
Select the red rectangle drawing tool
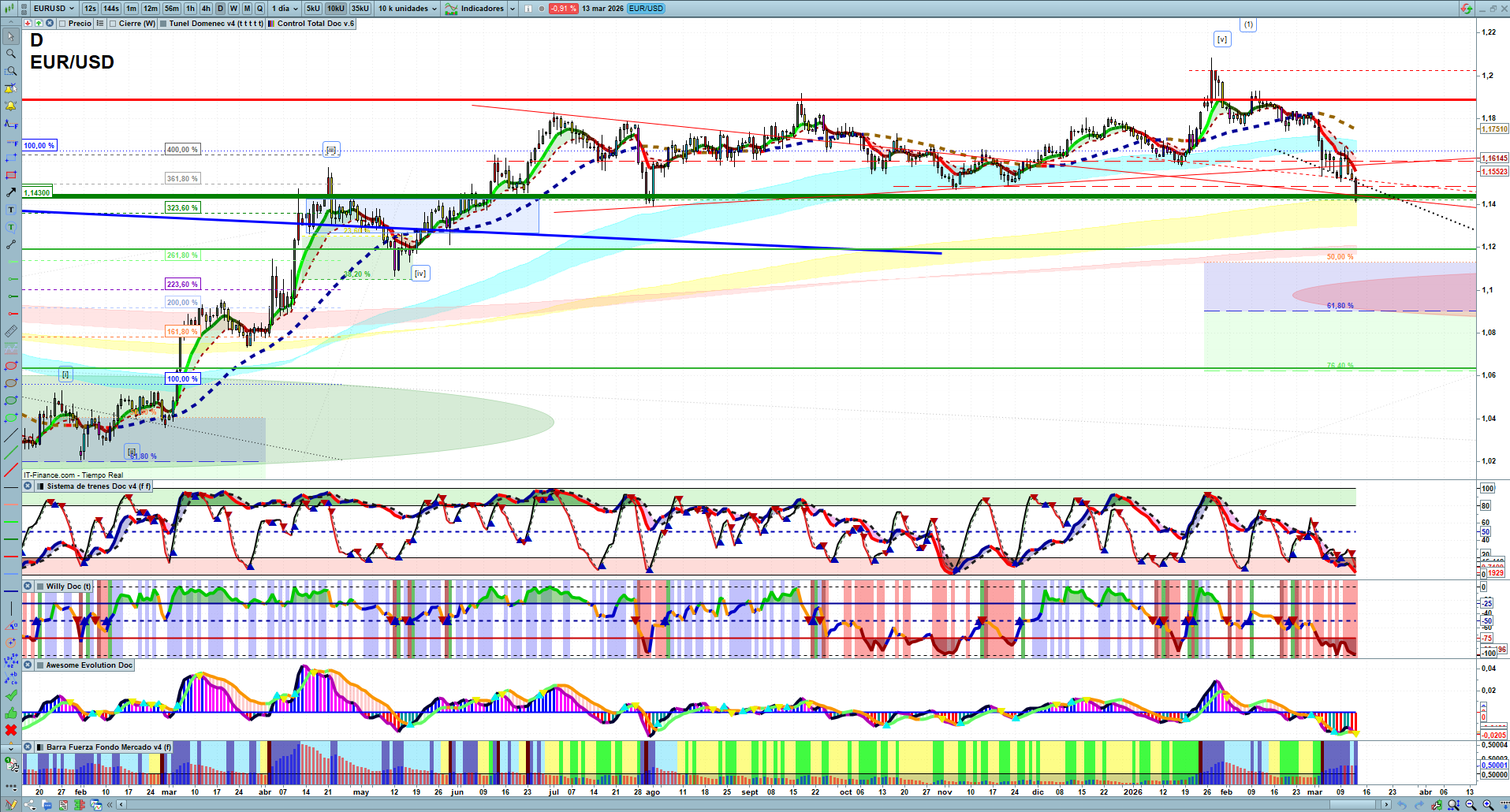coord(11,175)
